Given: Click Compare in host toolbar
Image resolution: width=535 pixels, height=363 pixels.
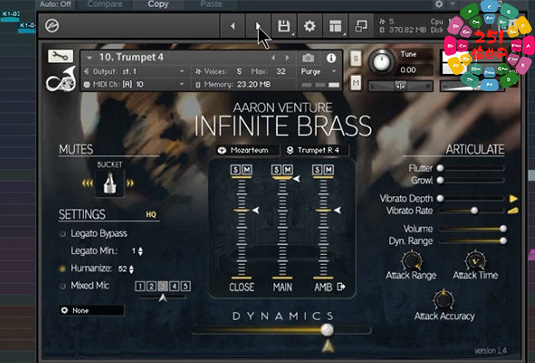Looking at the screenshot, I should pyautogui.click(x=105, y=4).
